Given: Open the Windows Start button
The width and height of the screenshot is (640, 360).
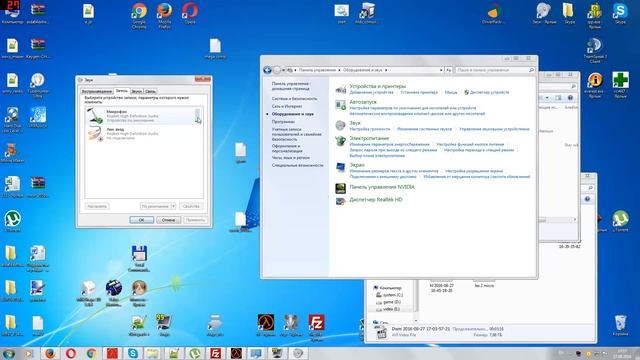Looking at the screenshot, I should 9,353.
